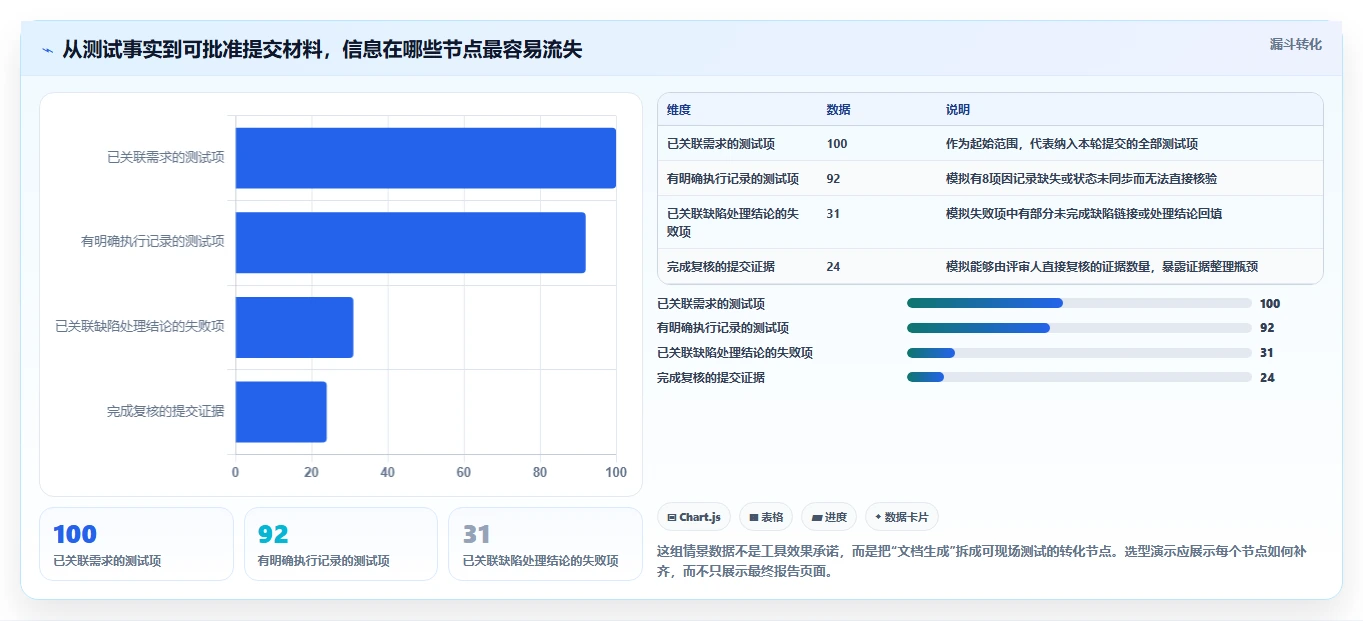Image resolution: width=1363 pixels, height=621 pixels.
Task: Open the stat card showing 100
Action: 136,544
